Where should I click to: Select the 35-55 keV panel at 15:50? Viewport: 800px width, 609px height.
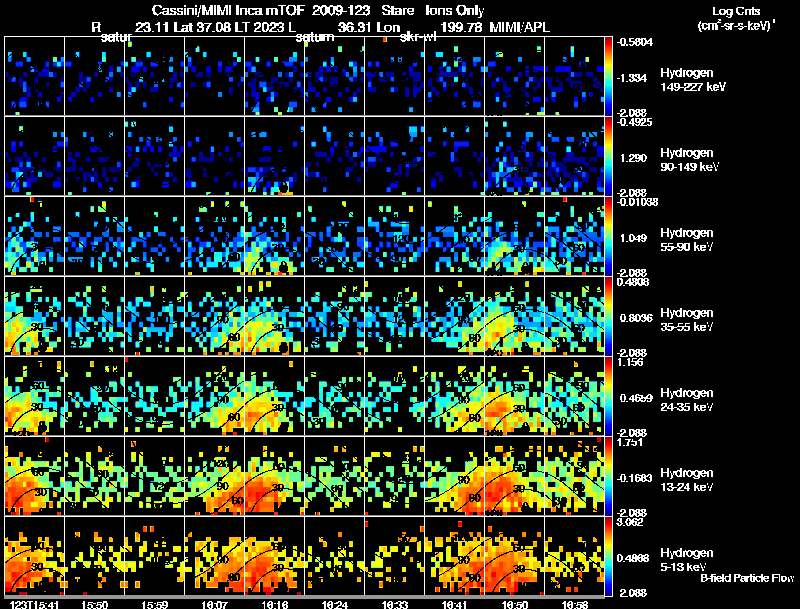(94, 316)
